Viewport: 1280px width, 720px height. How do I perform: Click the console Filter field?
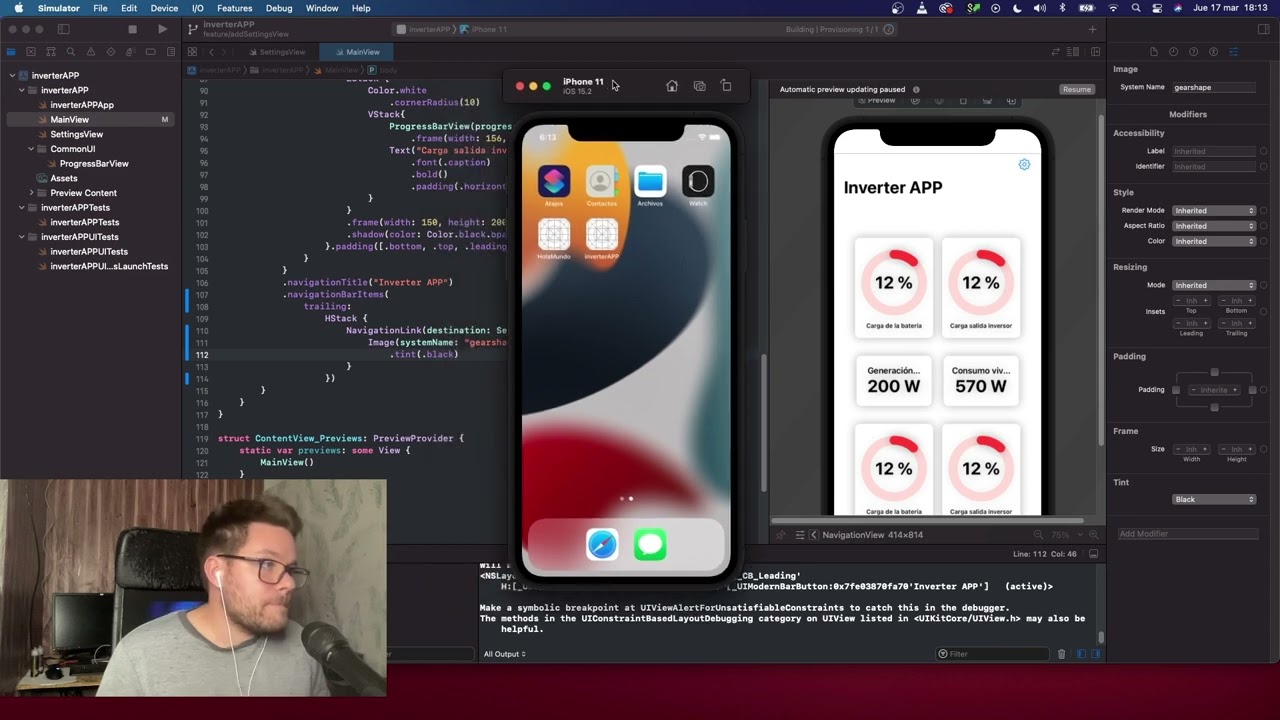coord(993,654)
